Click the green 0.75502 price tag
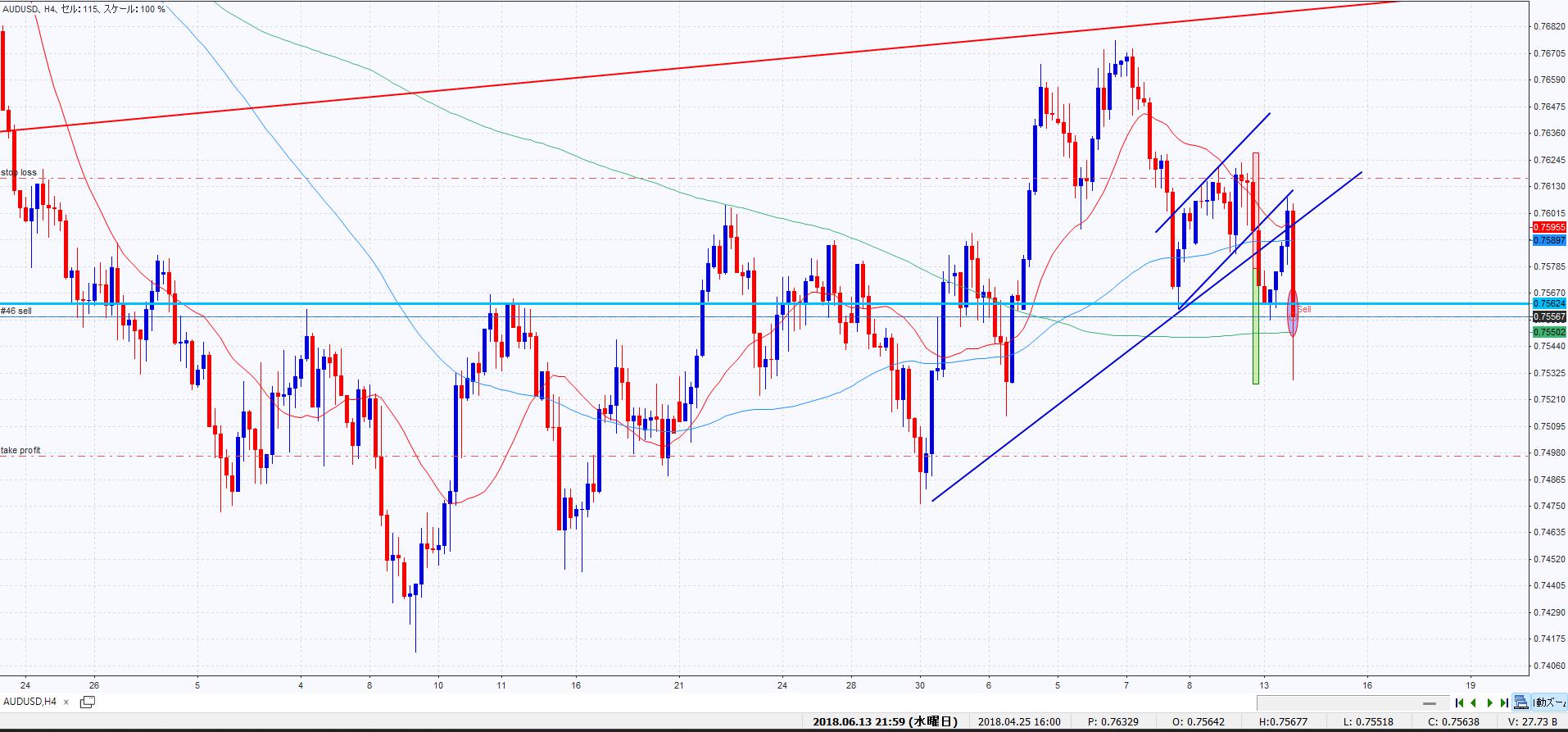The image size is (1568, 732). click(x=1548, y=332)
